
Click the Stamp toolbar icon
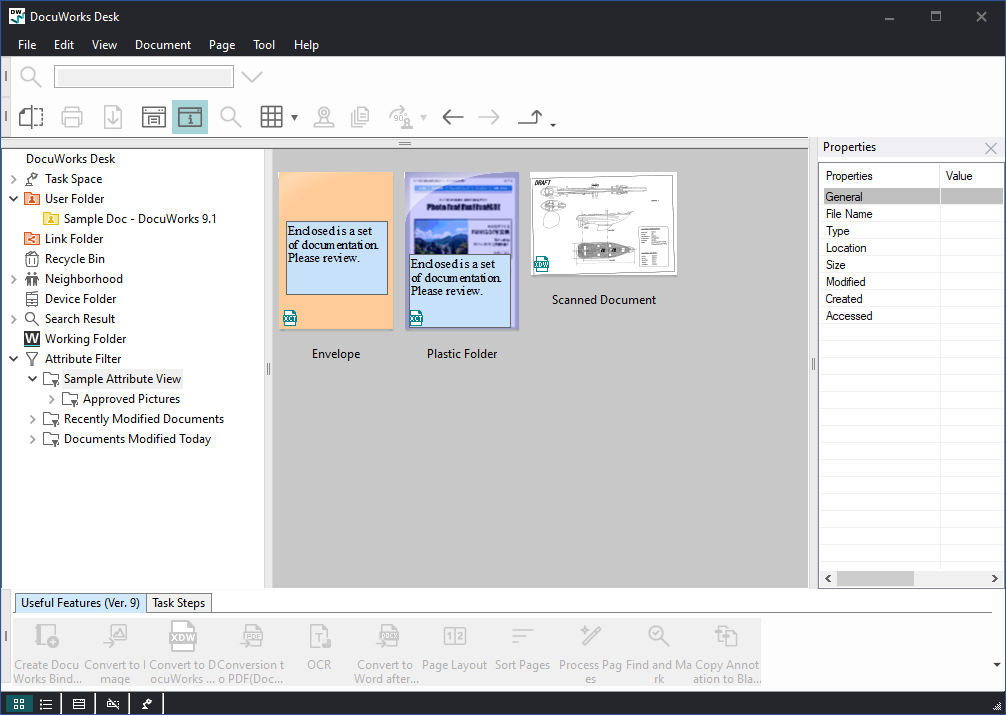[324, 117]
